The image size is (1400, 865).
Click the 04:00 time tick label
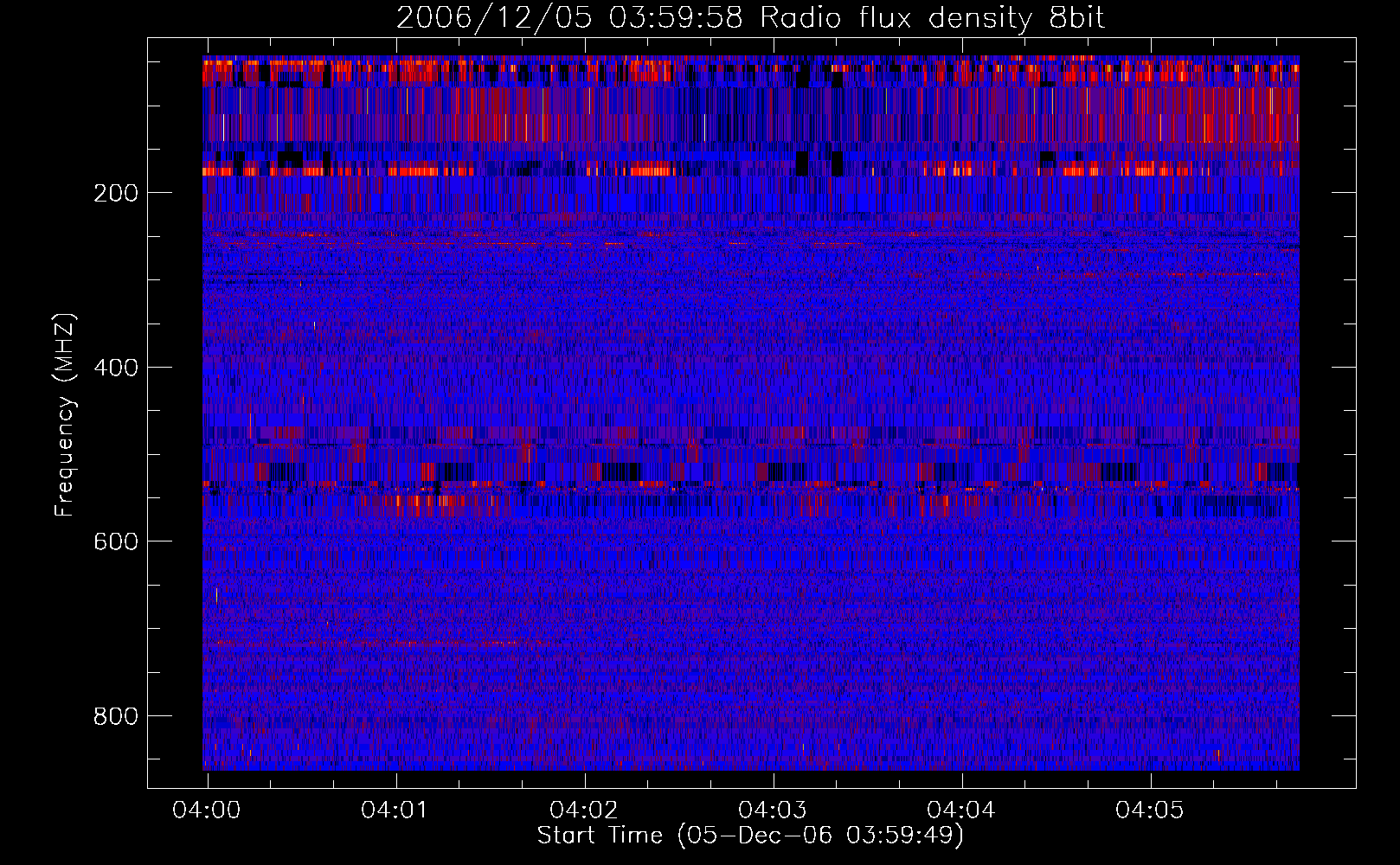tap(207, 811)
